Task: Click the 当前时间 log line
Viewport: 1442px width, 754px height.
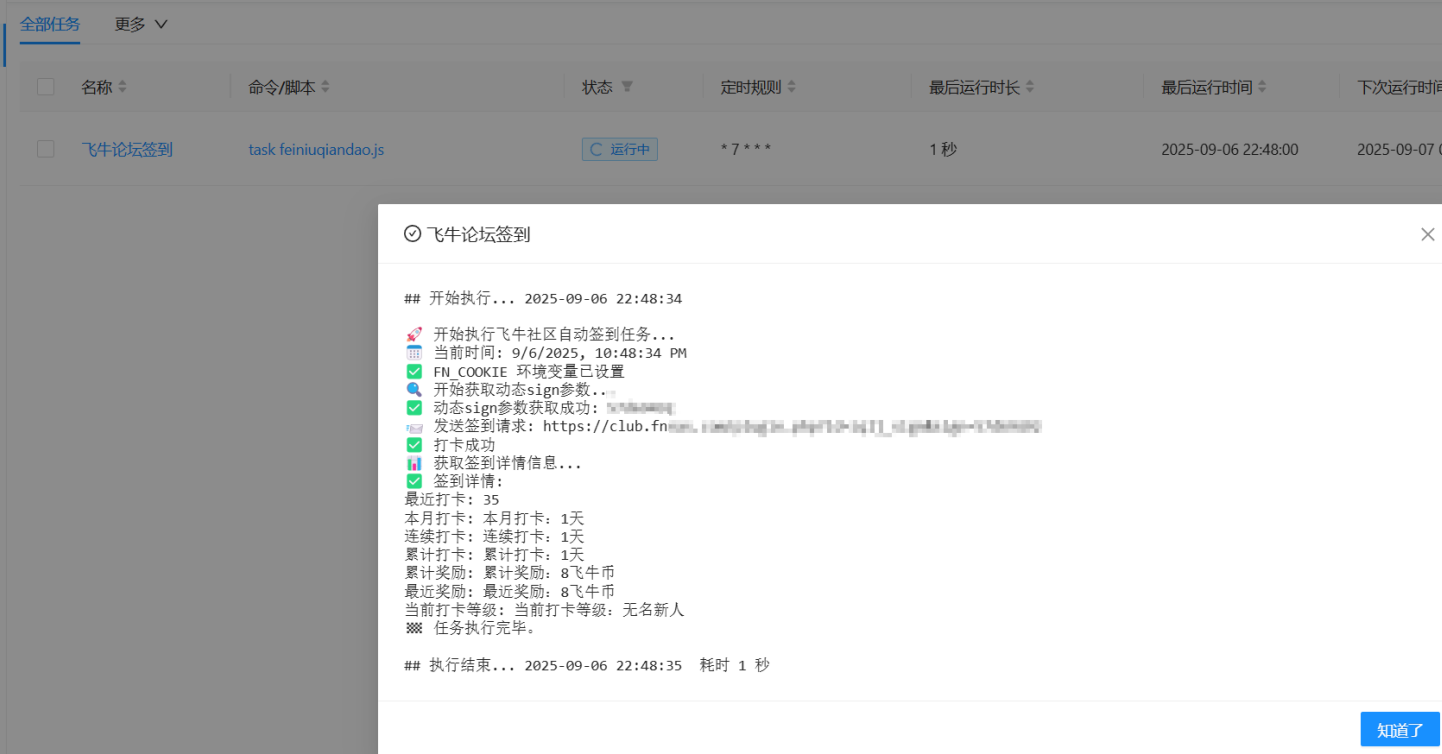Action: [x=546, y=353]
